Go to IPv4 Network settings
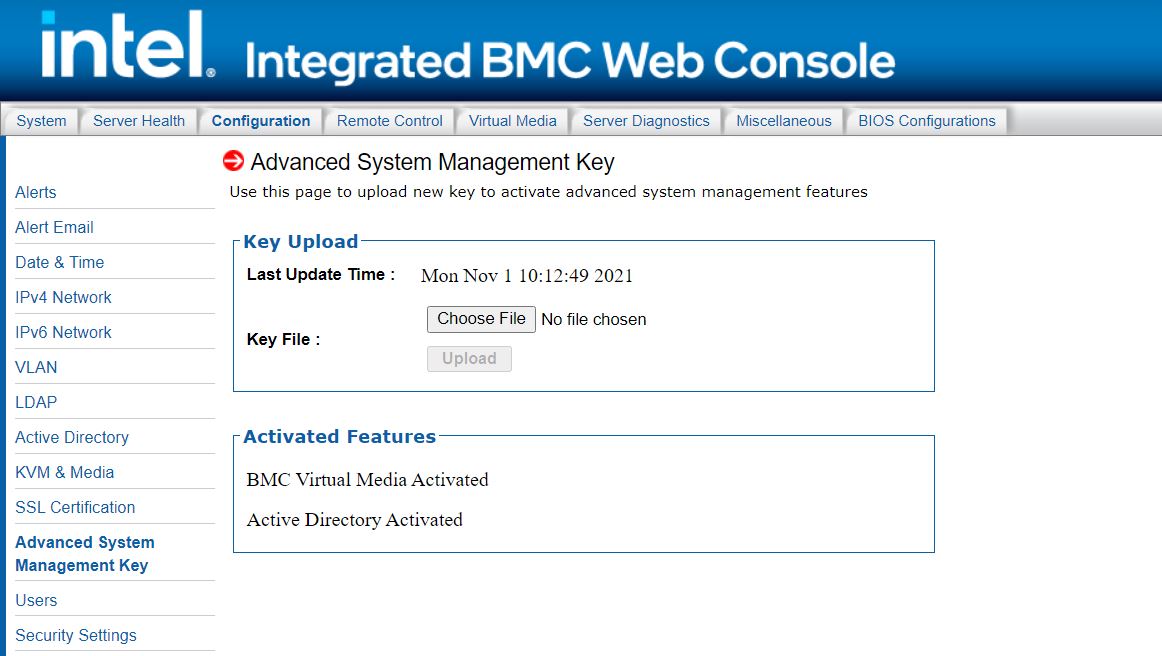Screen dimensions: 1162x656 click(63, 297)
